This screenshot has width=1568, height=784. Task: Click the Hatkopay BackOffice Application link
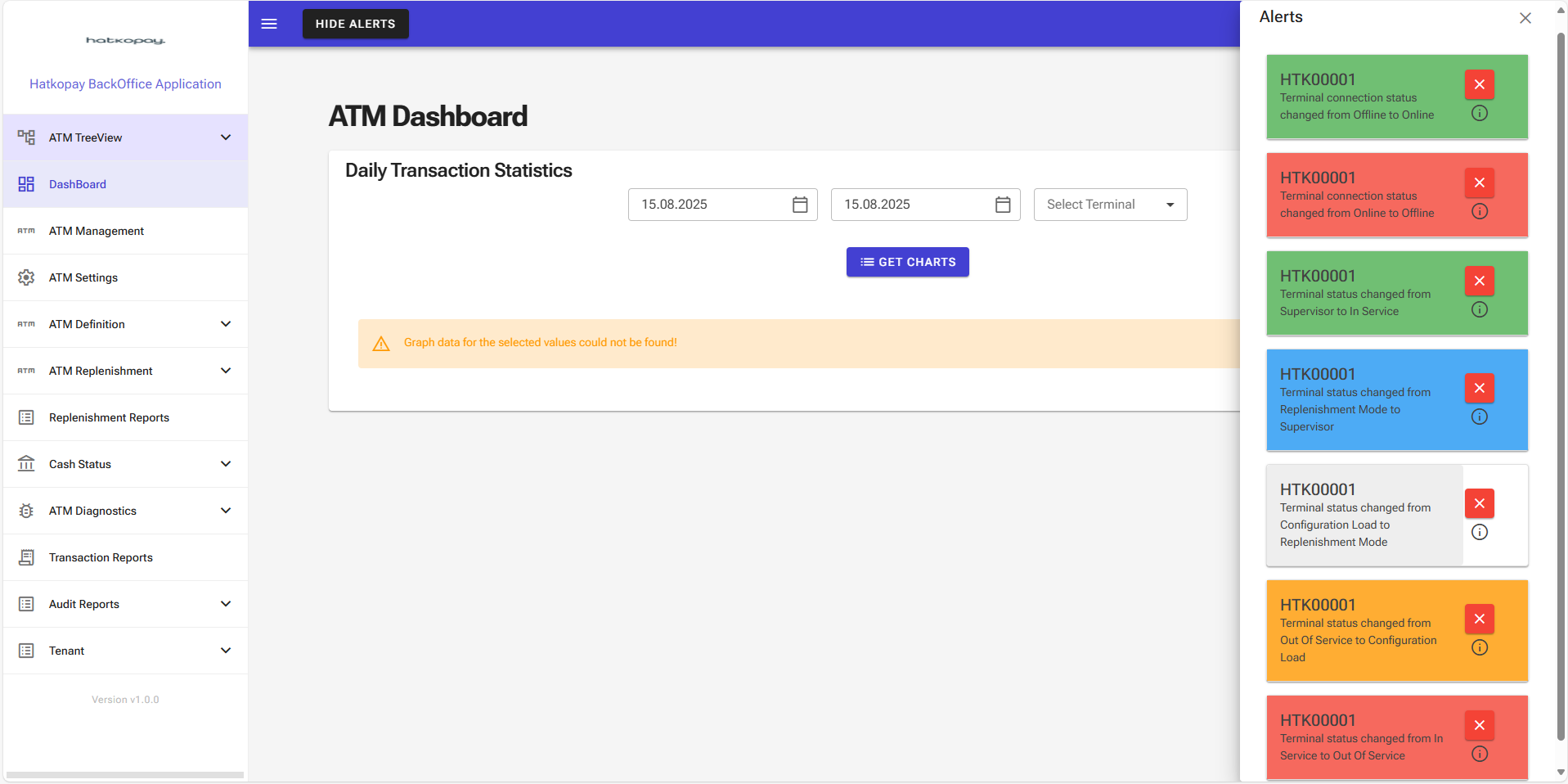tap(125, 83)
